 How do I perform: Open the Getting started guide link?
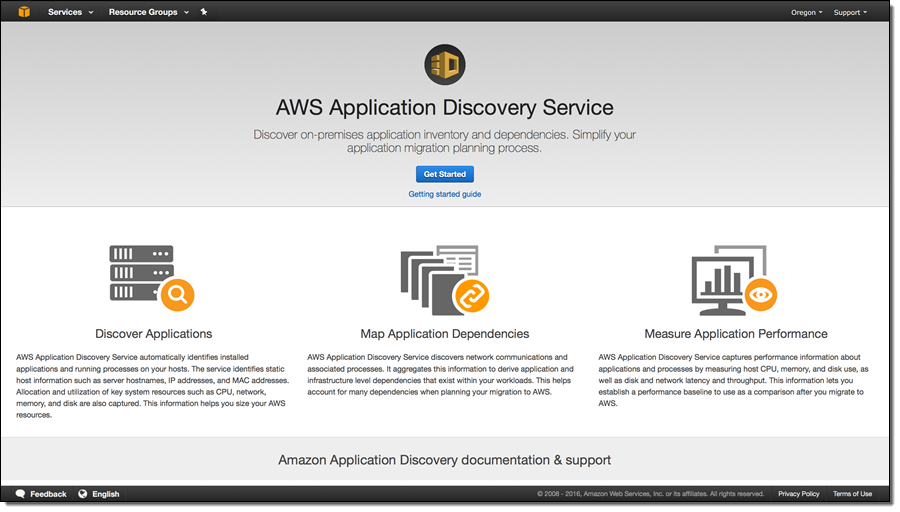[445, 194]
